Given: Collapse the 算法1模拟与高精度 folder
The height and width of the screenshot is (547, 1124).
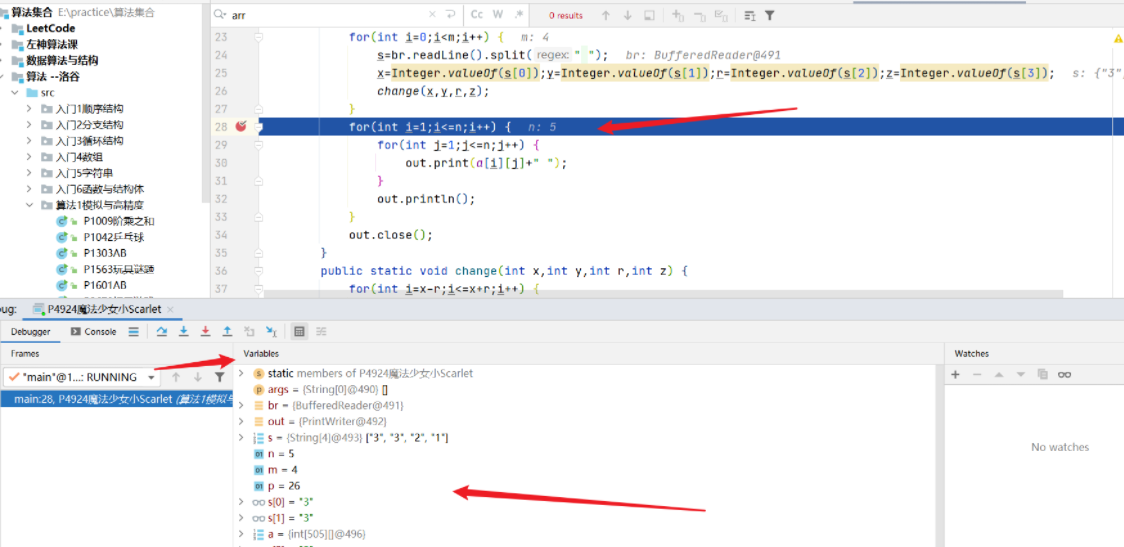Looking at the screenshot, I should coord(29,205).
